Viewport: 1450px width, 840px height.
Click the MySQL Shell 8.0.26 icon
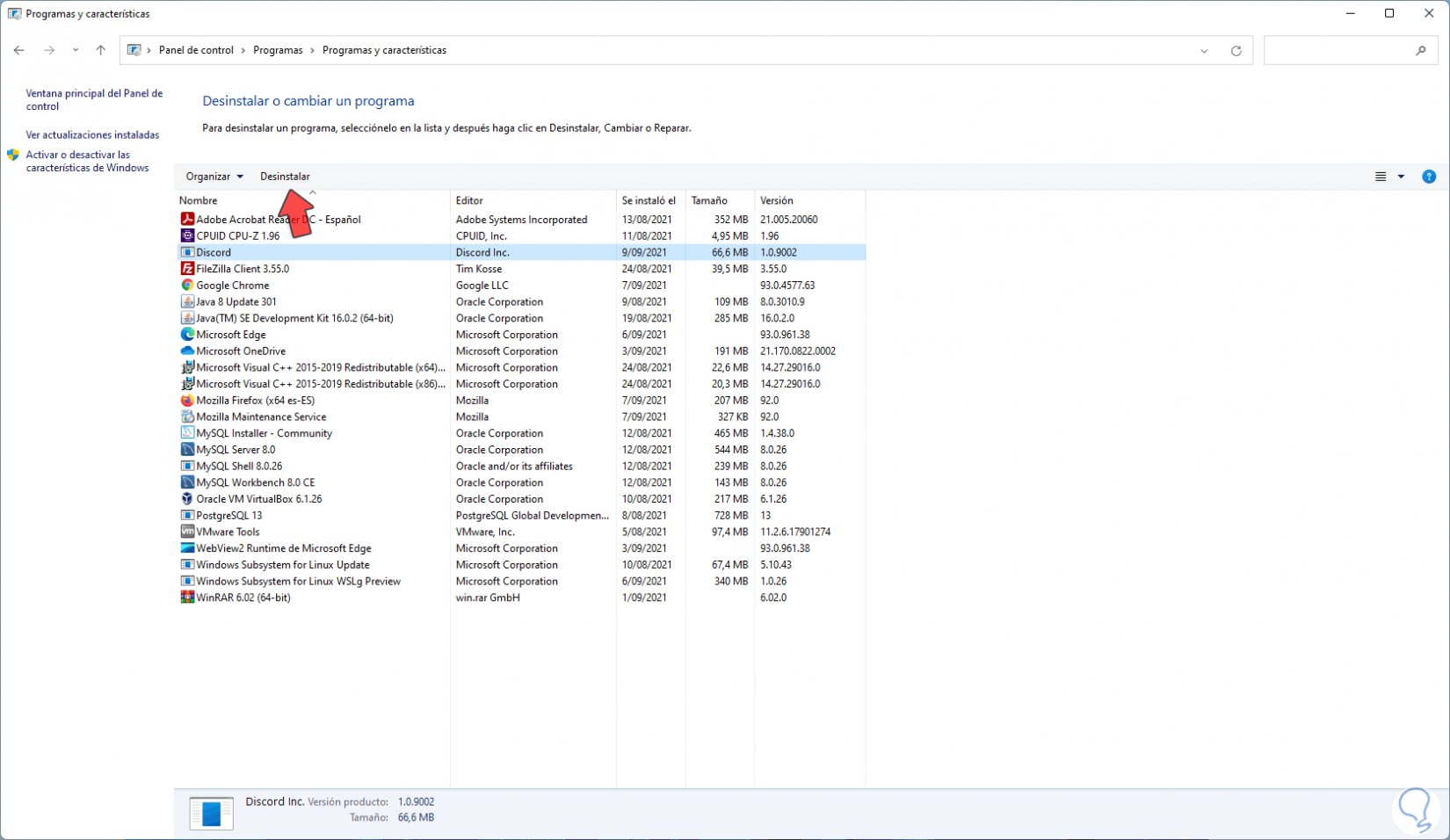point(187,466)
